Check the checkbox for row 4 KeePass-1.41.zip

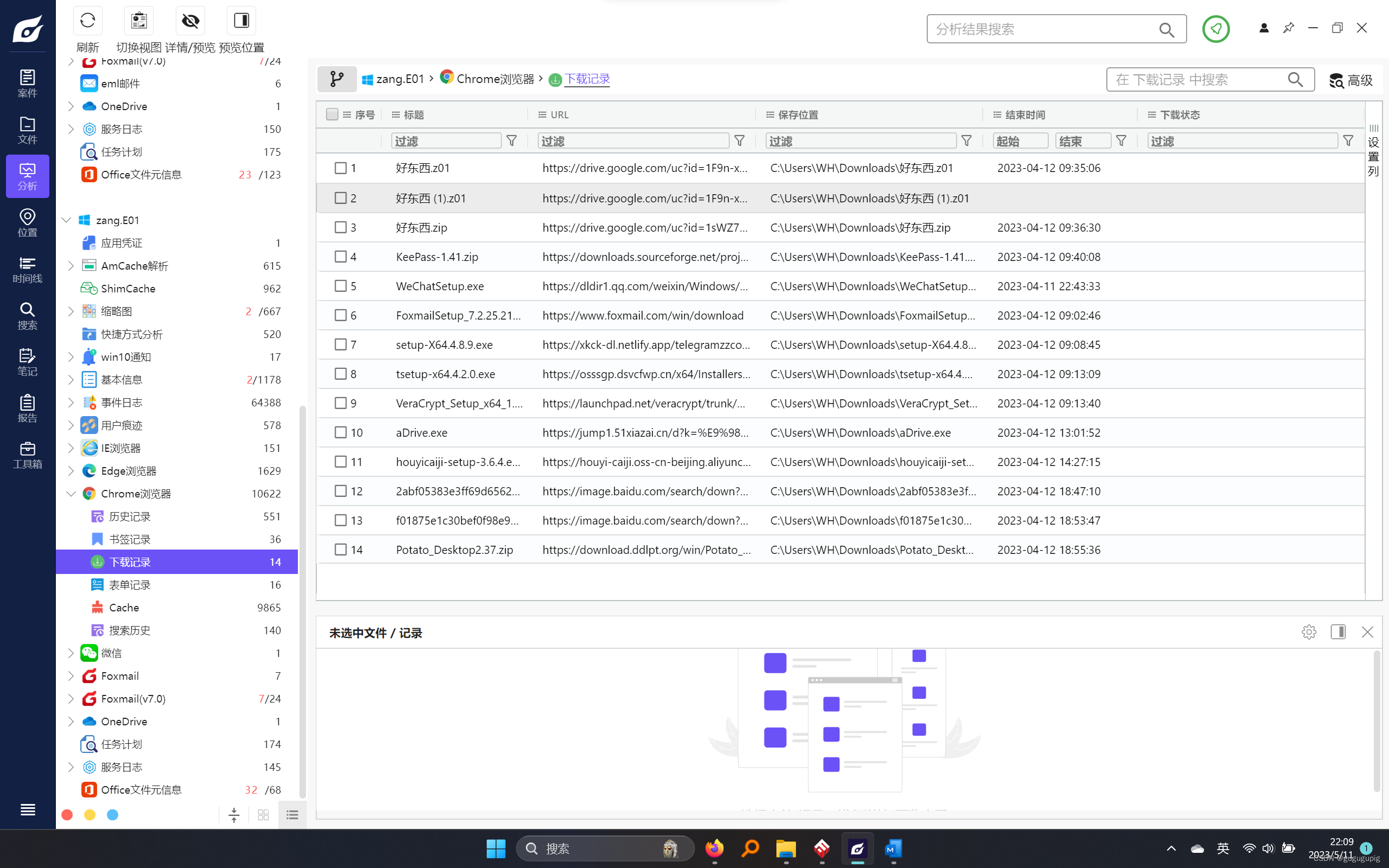pos(340,257)
